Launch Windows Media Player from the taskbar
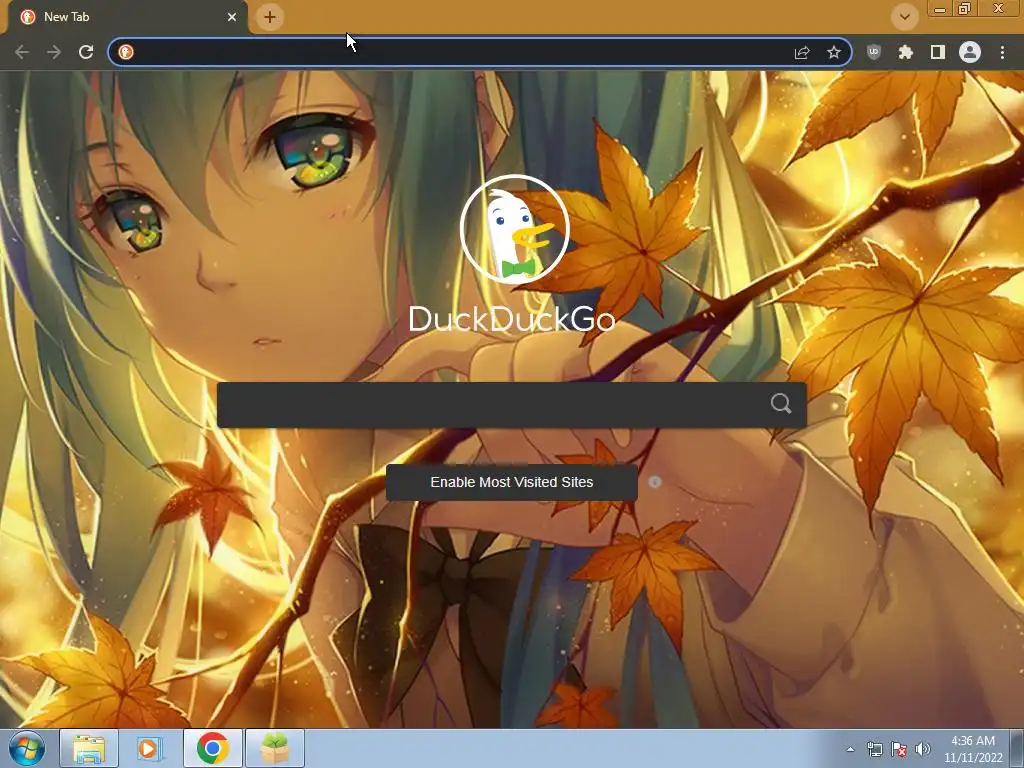Screen dimensions: 1024x768 tap(150, 748)
